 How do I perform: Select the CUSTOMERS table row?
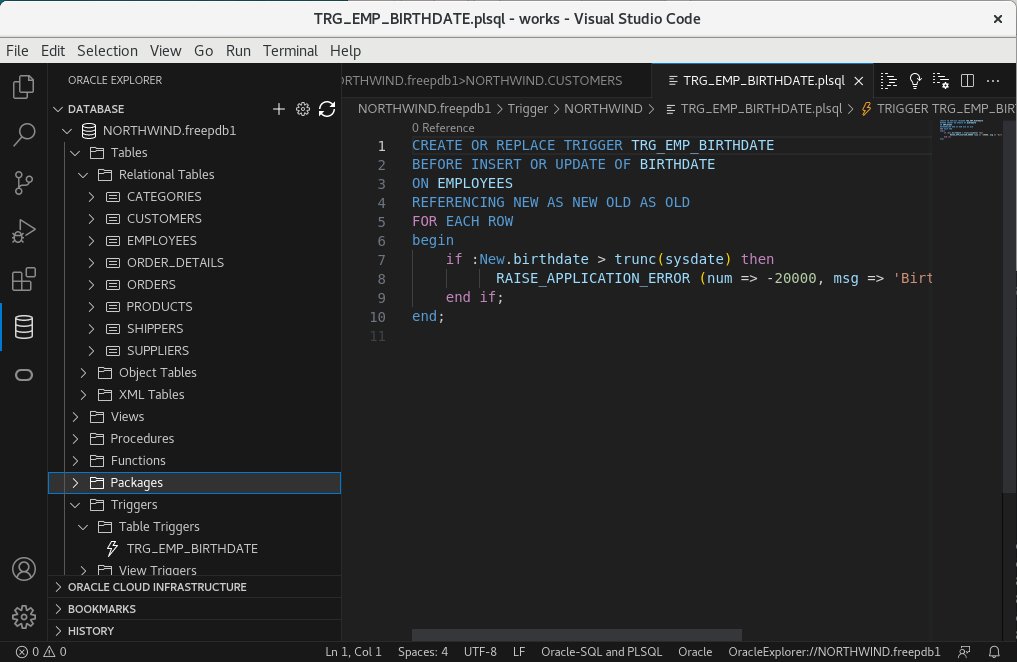[x=195, y=219]
